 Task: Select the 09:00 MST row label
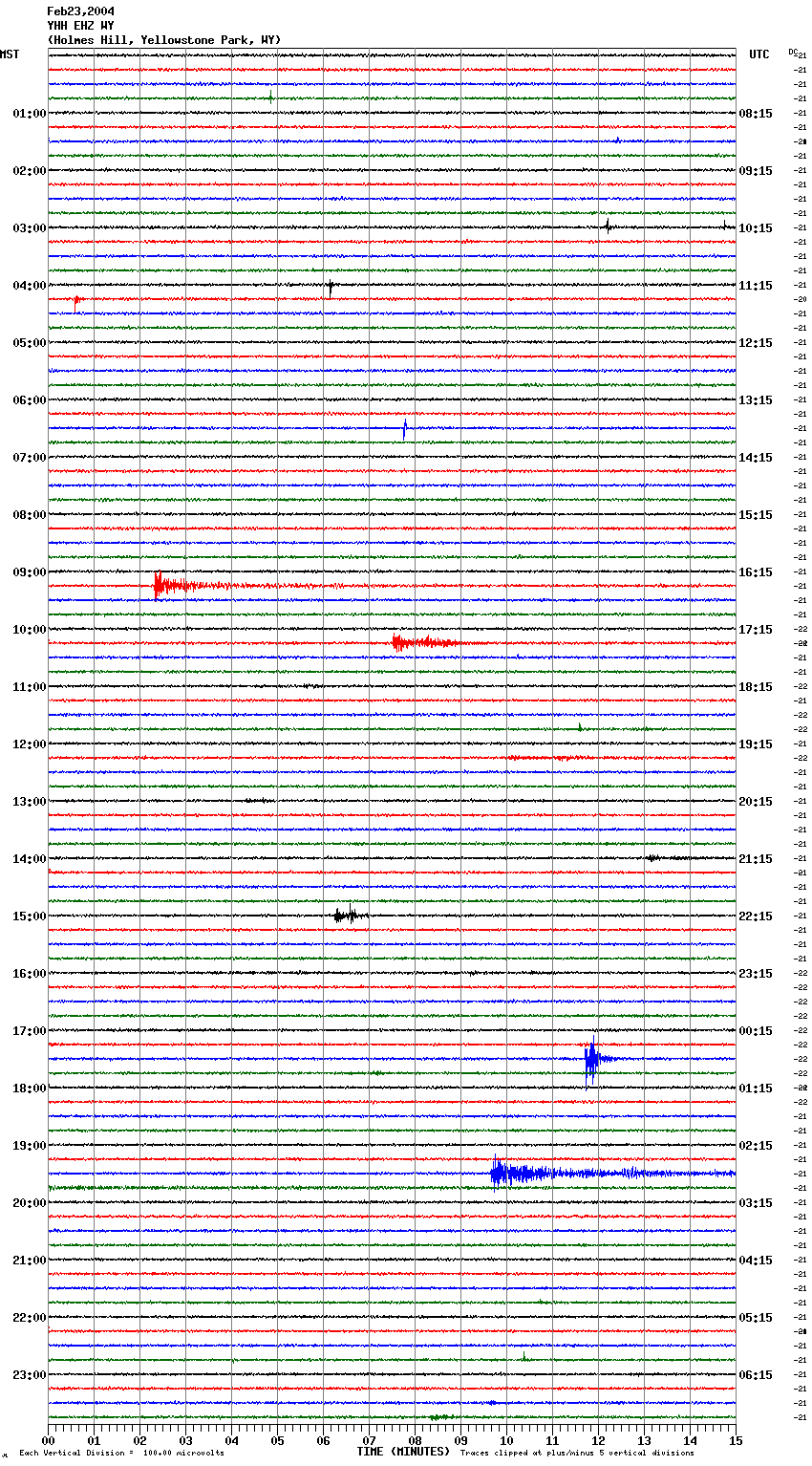29,572
